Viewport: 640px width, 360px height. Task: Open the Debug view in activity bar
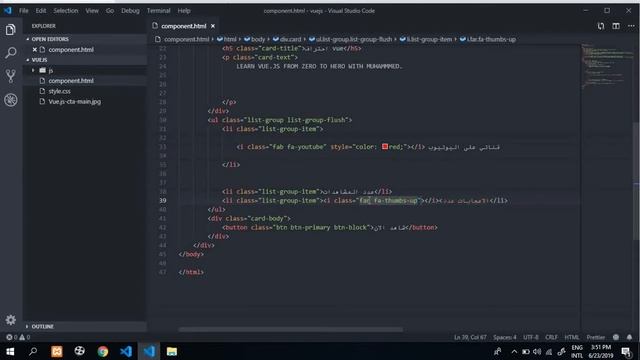(11, 100)
